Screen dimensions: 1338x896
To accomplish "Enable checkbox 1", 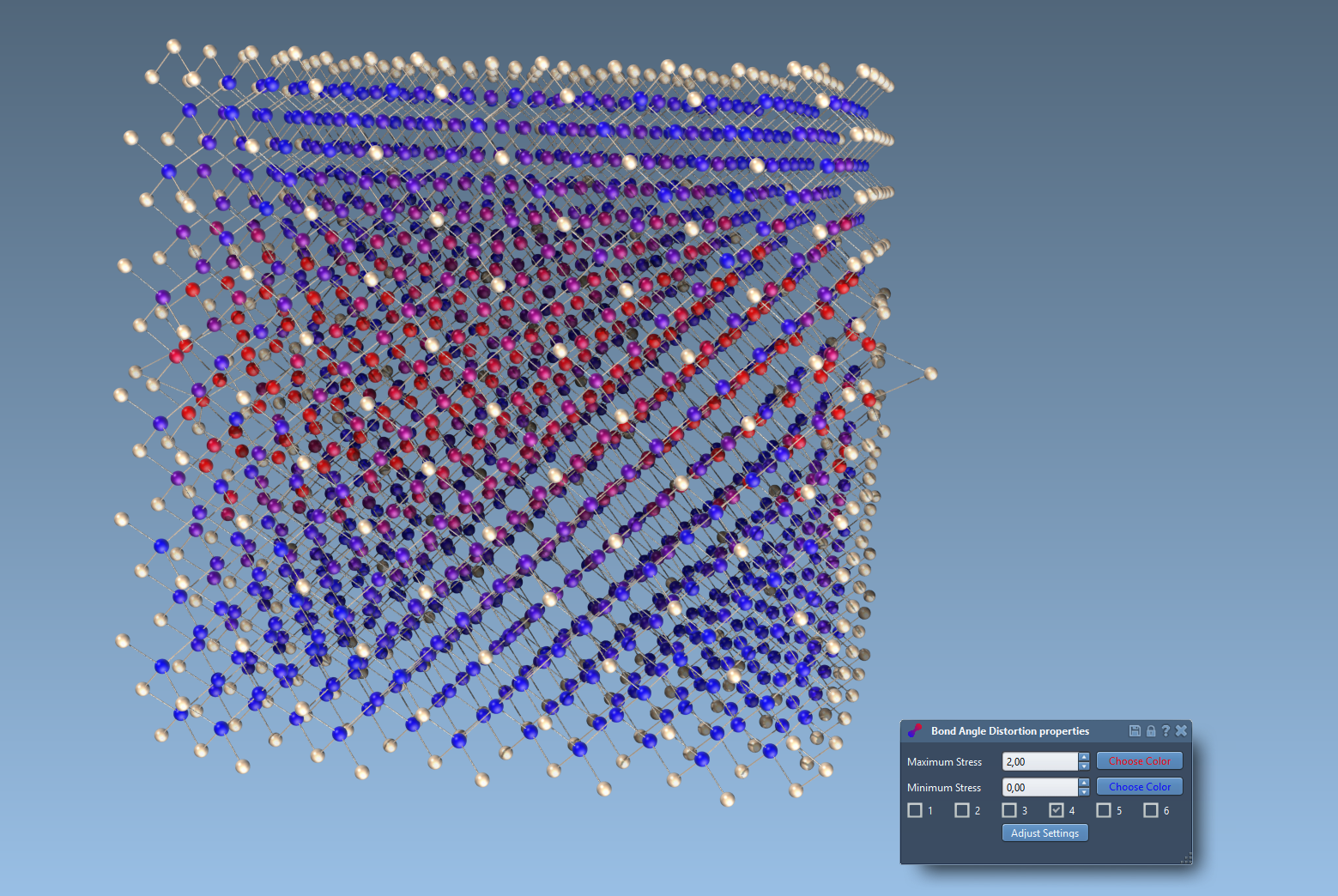I will point(915,810).
